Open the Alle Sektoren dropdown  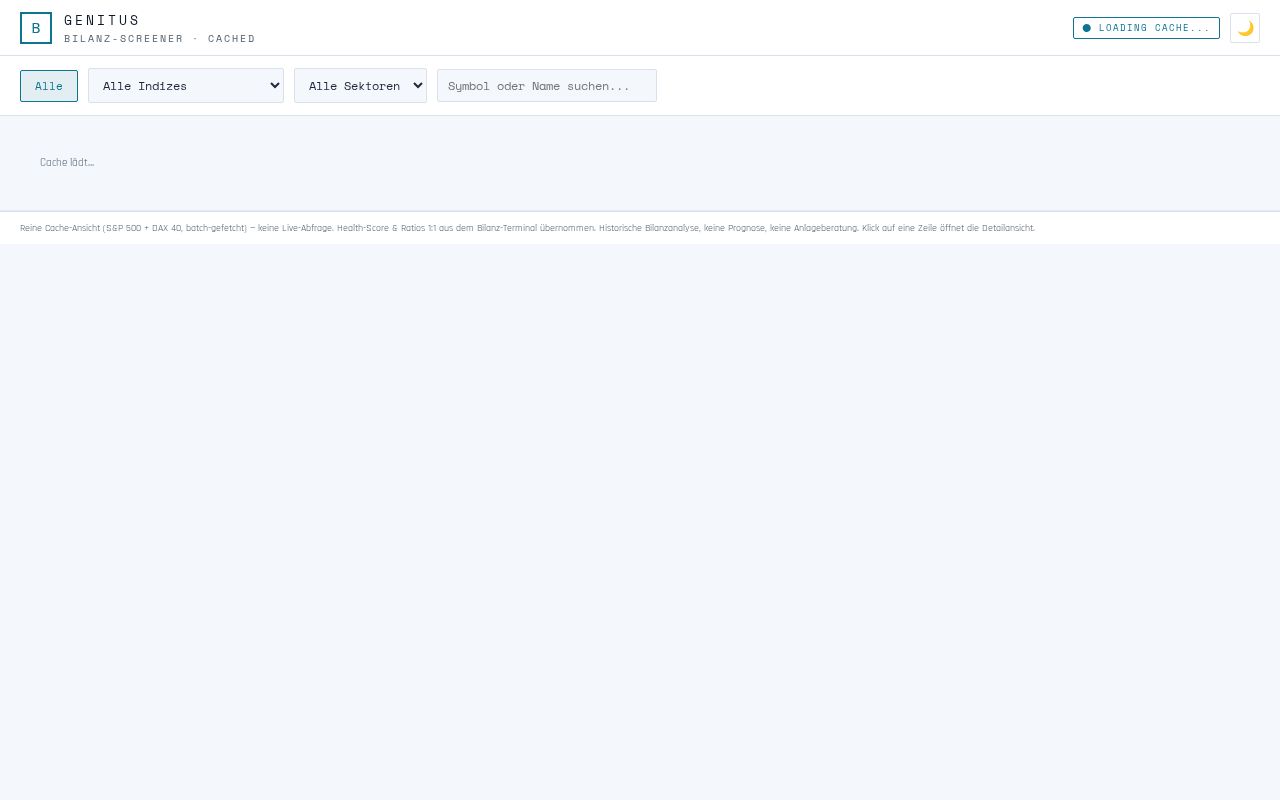pyautogui.click(x=360, y=86)
